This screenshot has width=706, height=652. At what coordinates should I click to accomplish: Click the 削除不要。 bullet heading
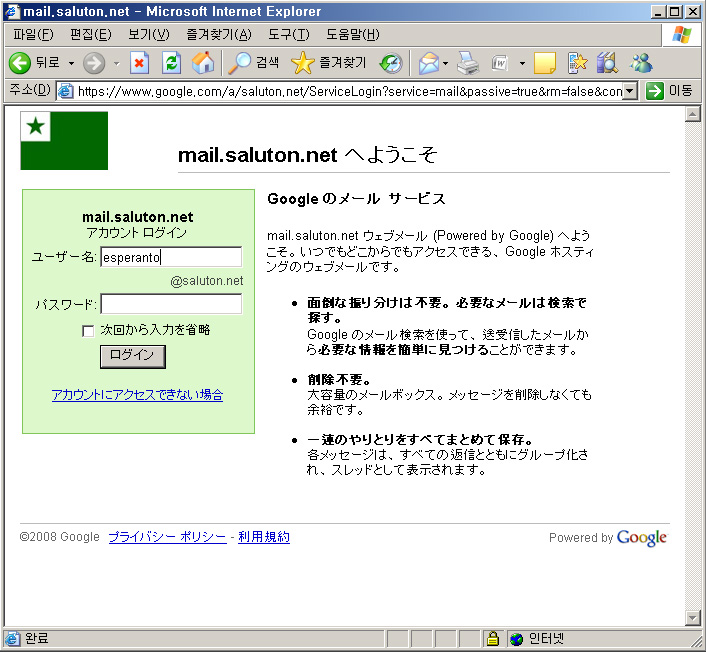339,380
